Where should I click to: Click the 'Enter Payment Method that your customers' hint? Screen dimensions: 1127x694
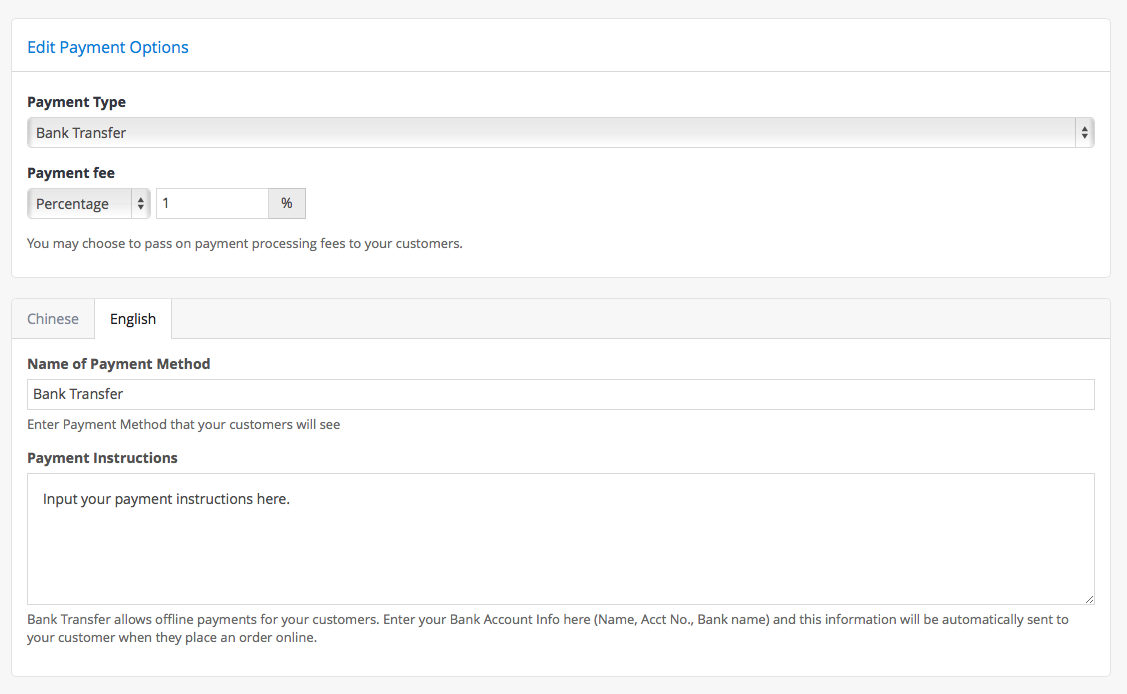coord(184,425)
